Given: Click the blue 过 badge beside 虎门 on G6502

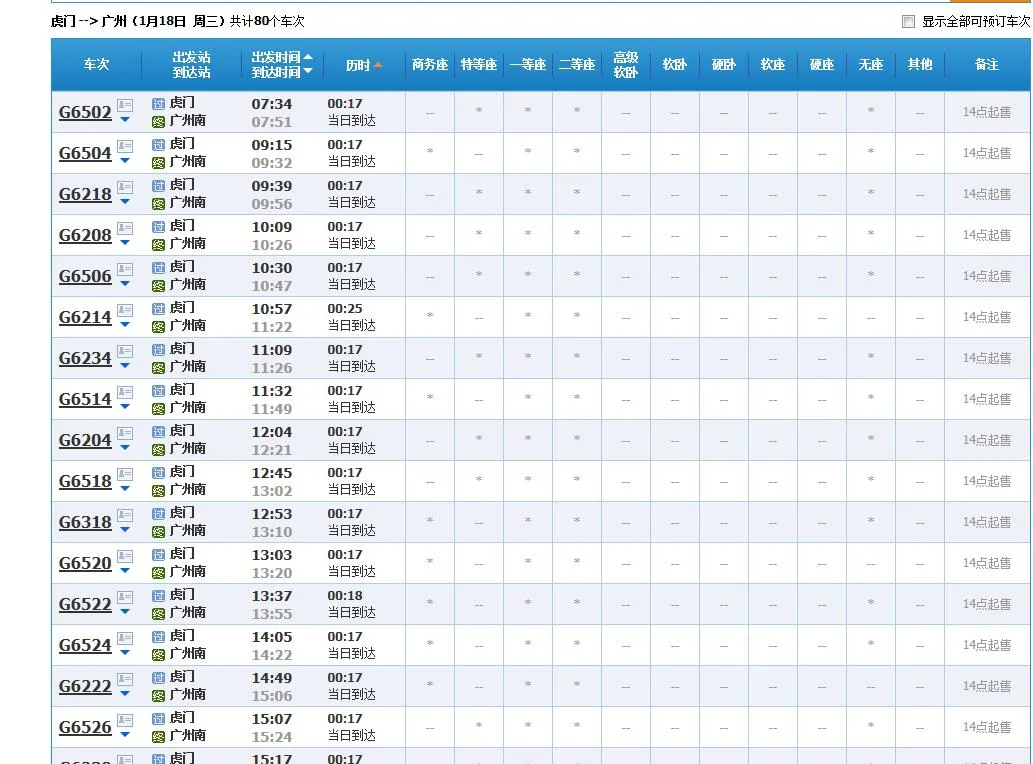Looking at the screenshot, I should tap(158, 104).
